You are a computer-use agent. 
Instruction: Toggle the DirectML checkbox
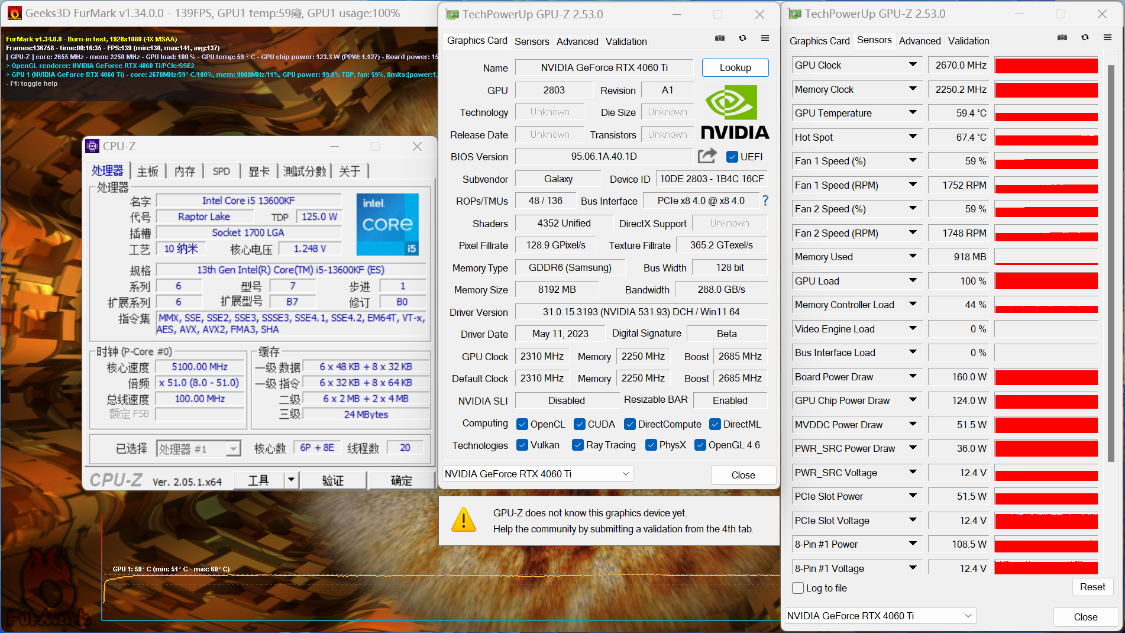point(715,424)
